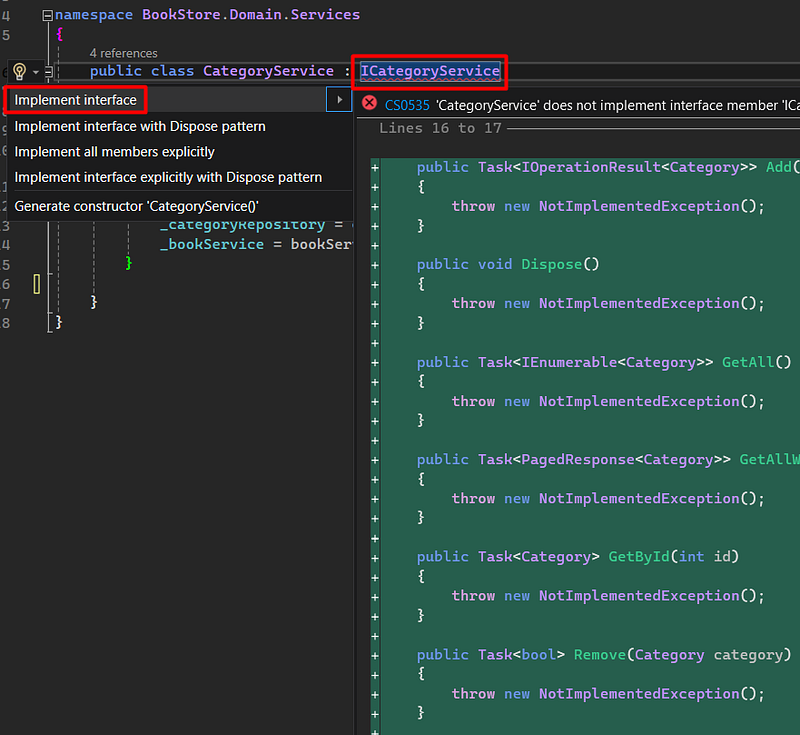Click Task<PagedResponse<Category>> line in preview

(x=607, y=460)
